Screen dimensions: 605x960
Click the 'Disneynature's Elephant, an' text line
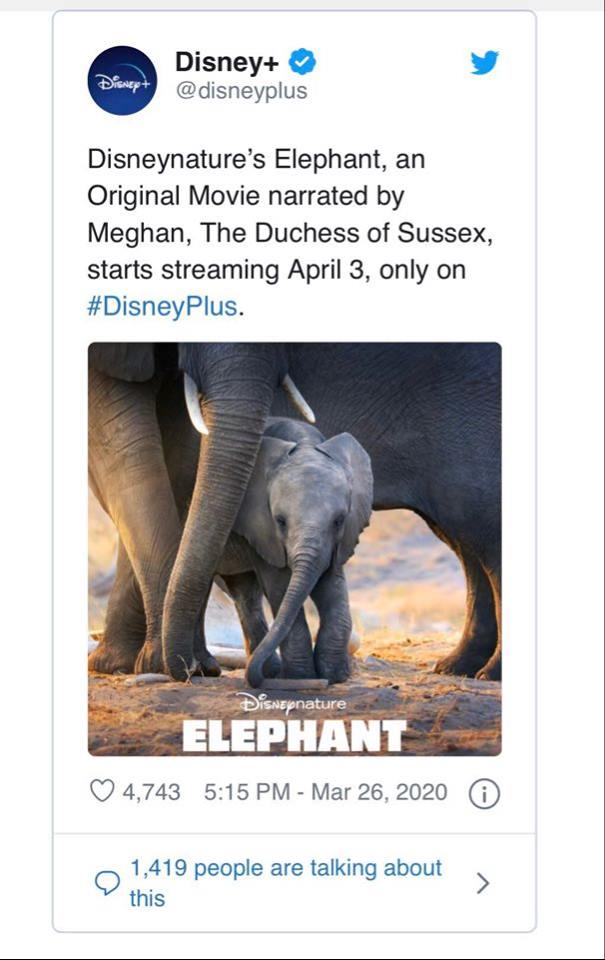point(263,160)
